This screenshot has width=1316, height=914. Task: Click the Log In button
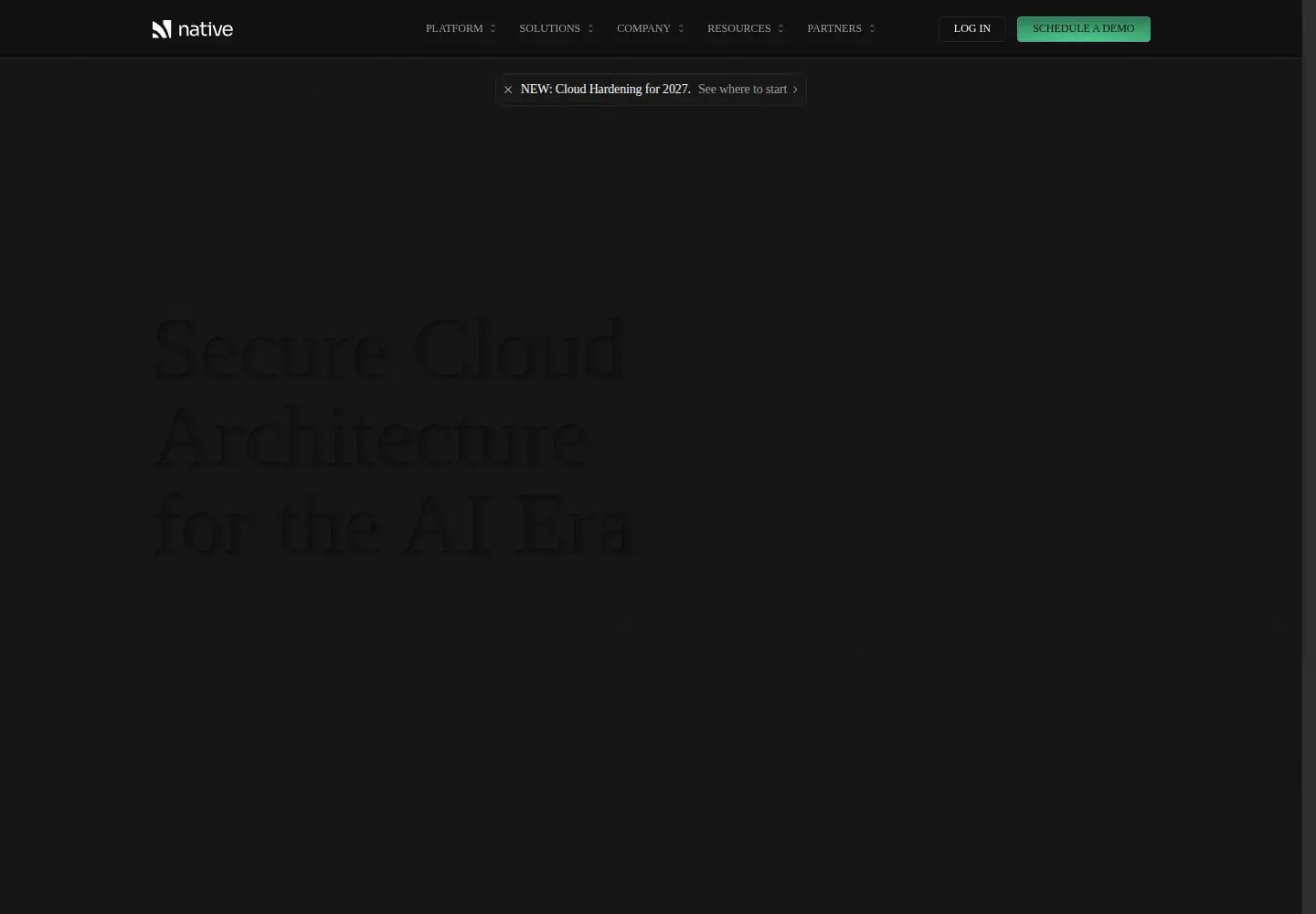971,28
